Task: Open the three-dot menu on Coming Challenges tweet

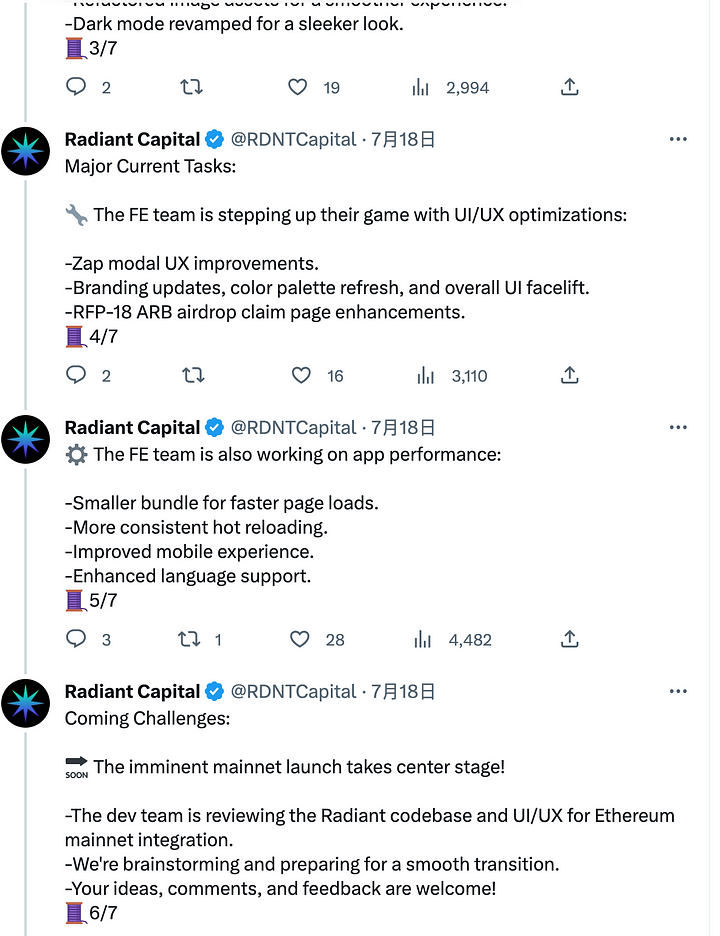Action: (x=678, y=691)
